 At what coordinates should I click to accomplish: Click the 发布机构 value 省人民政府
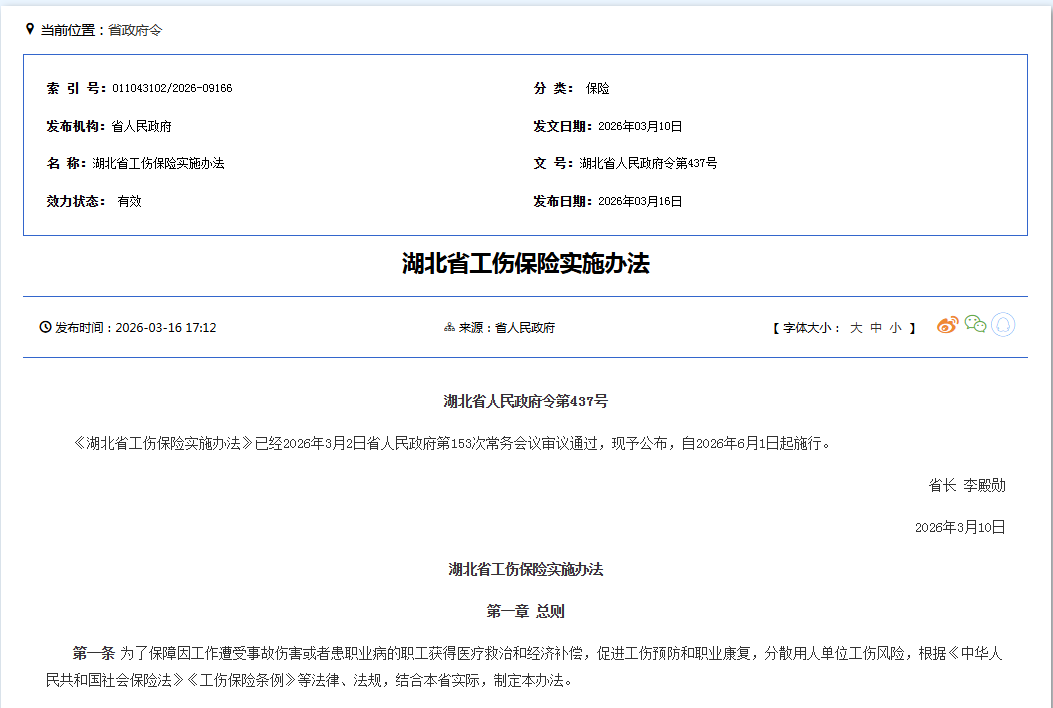tap(142, 127)
